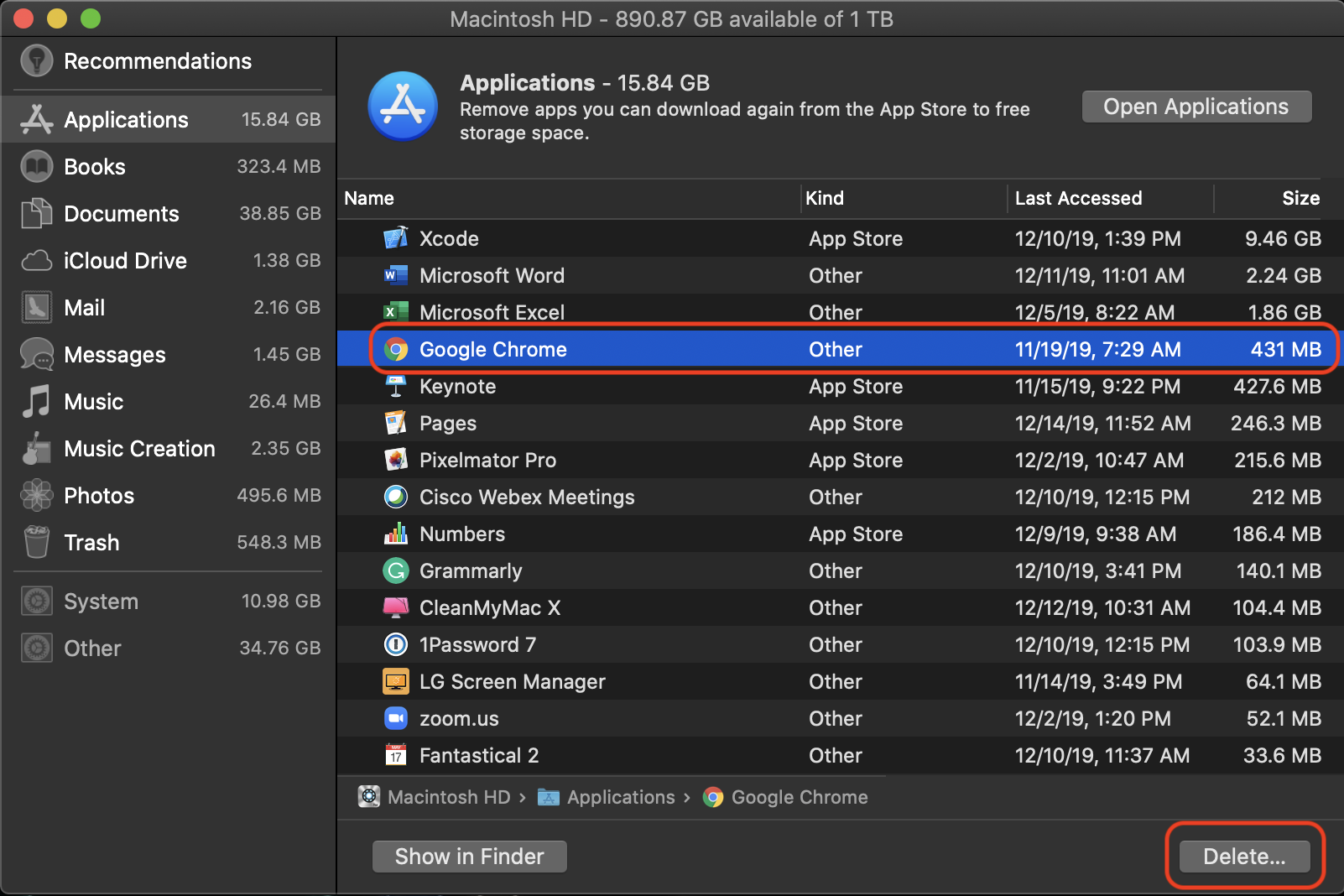Select the CleanMyMac X row name
Viewport: 1344px width, 896px height.
[490, 607]
